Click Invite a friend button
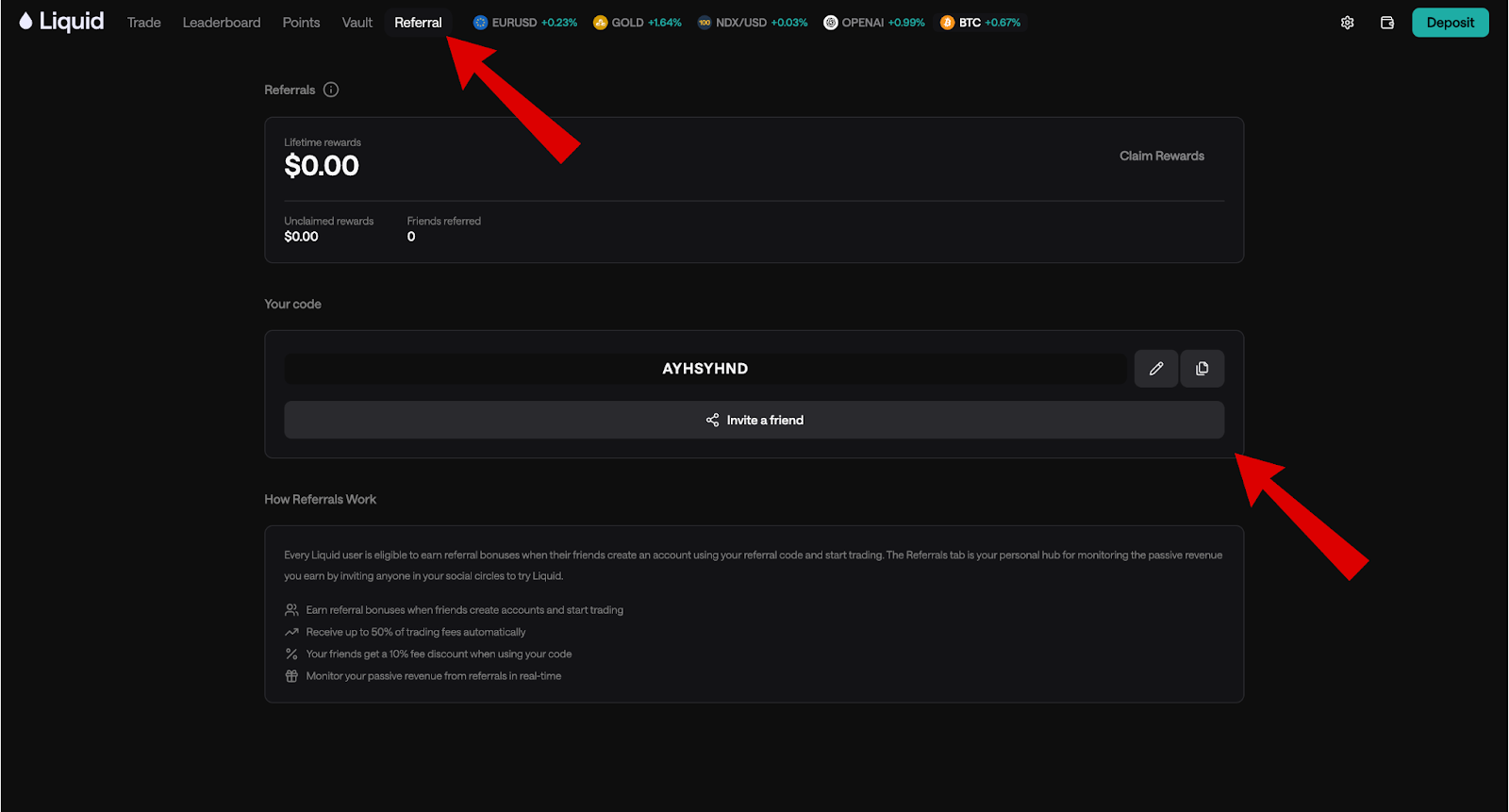Viewport: 1509px width, 812px height. pyautogui.click(x=754, y=420)
